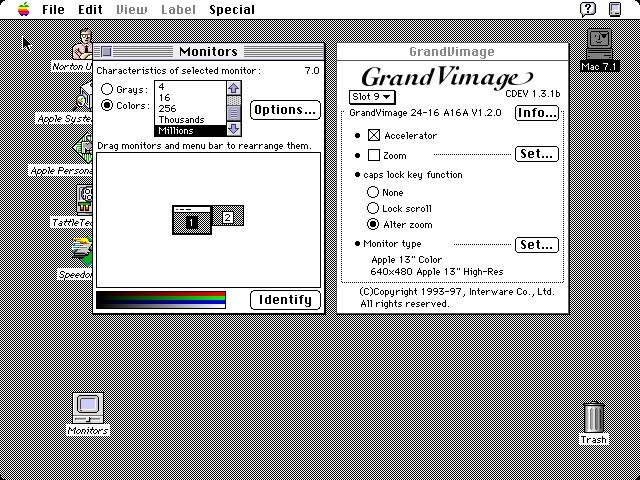Click the 'GrandVimage 24-16 A16A V1.2.0' text

click(425, 113)
